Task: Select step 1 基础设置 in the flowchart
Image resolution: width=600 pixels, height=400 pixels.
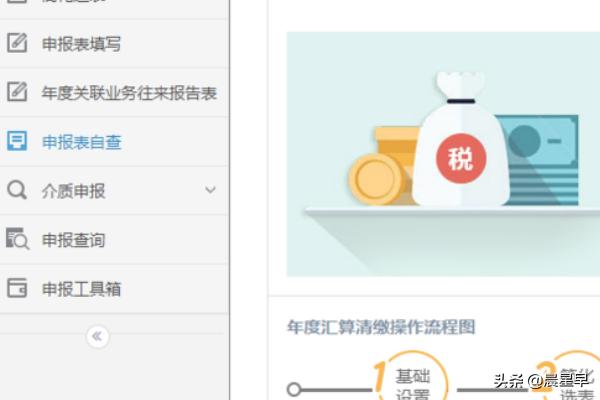Action: click(x=410, y=382)
